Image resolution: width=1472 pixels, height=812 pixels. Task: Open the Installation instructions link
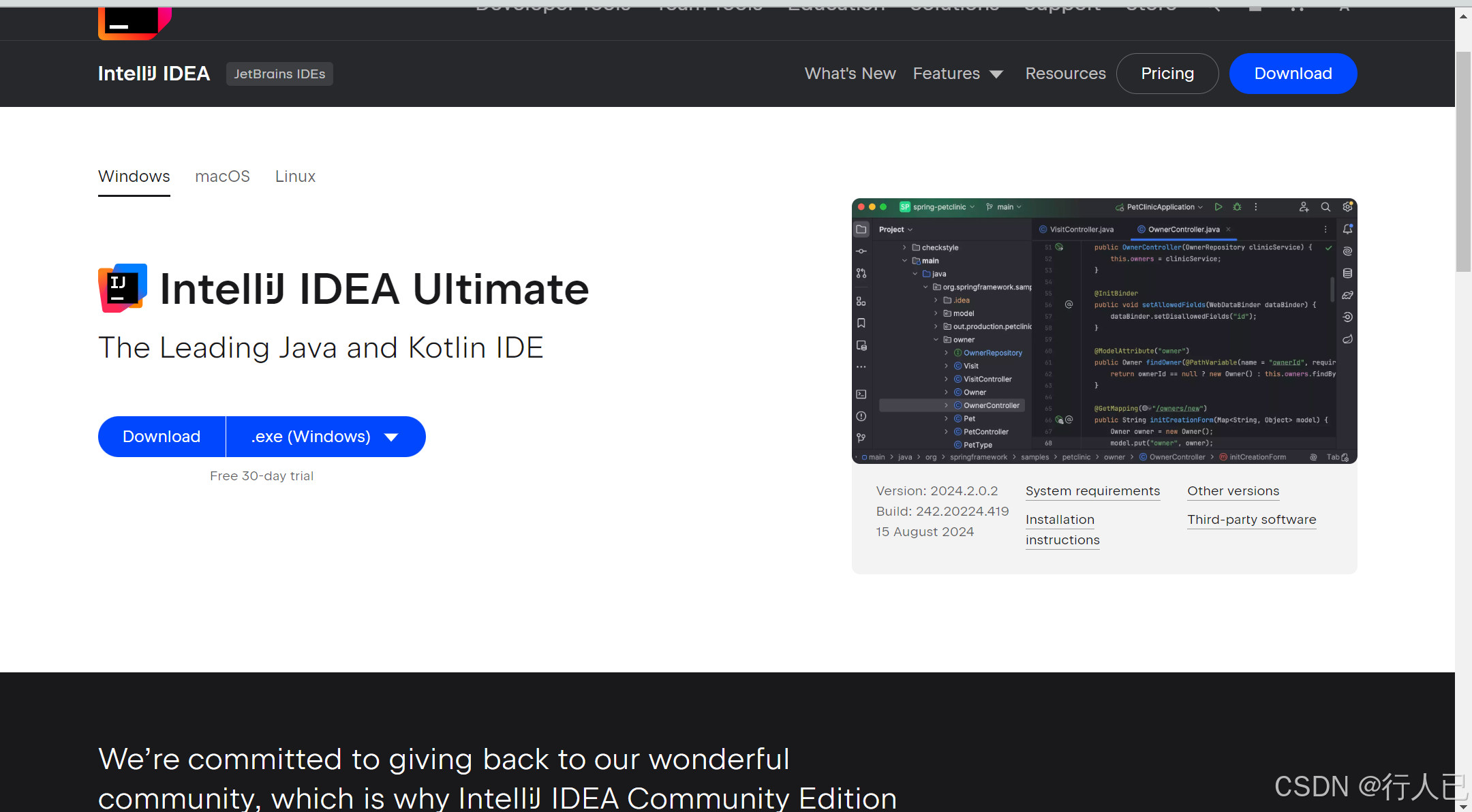1062,530
